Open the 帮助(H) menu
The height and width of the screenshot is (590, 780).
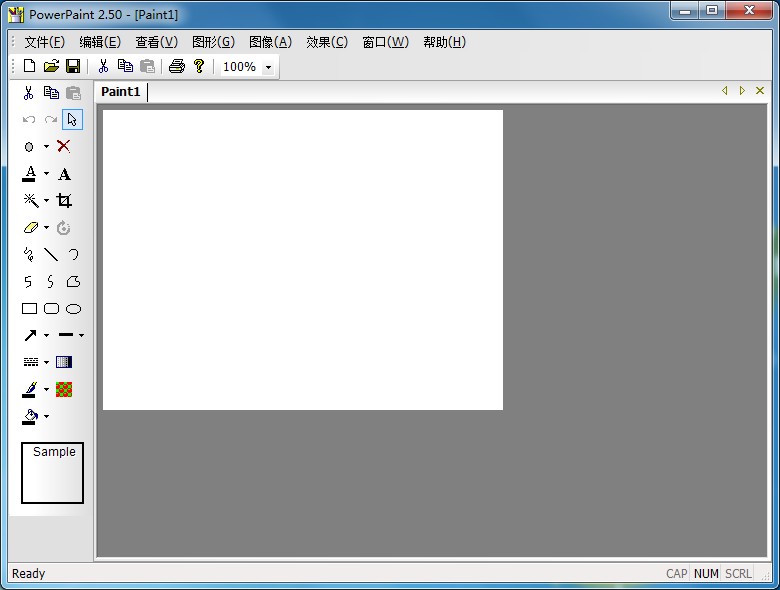[x=445, y=42]
